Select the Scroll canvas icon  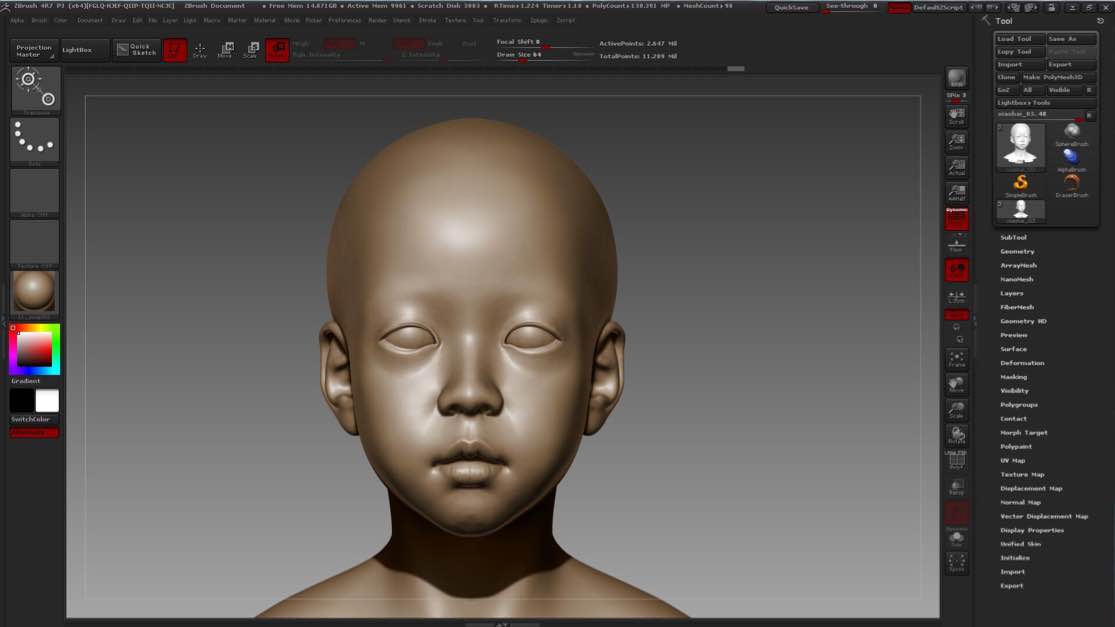[x=957, y=115]
